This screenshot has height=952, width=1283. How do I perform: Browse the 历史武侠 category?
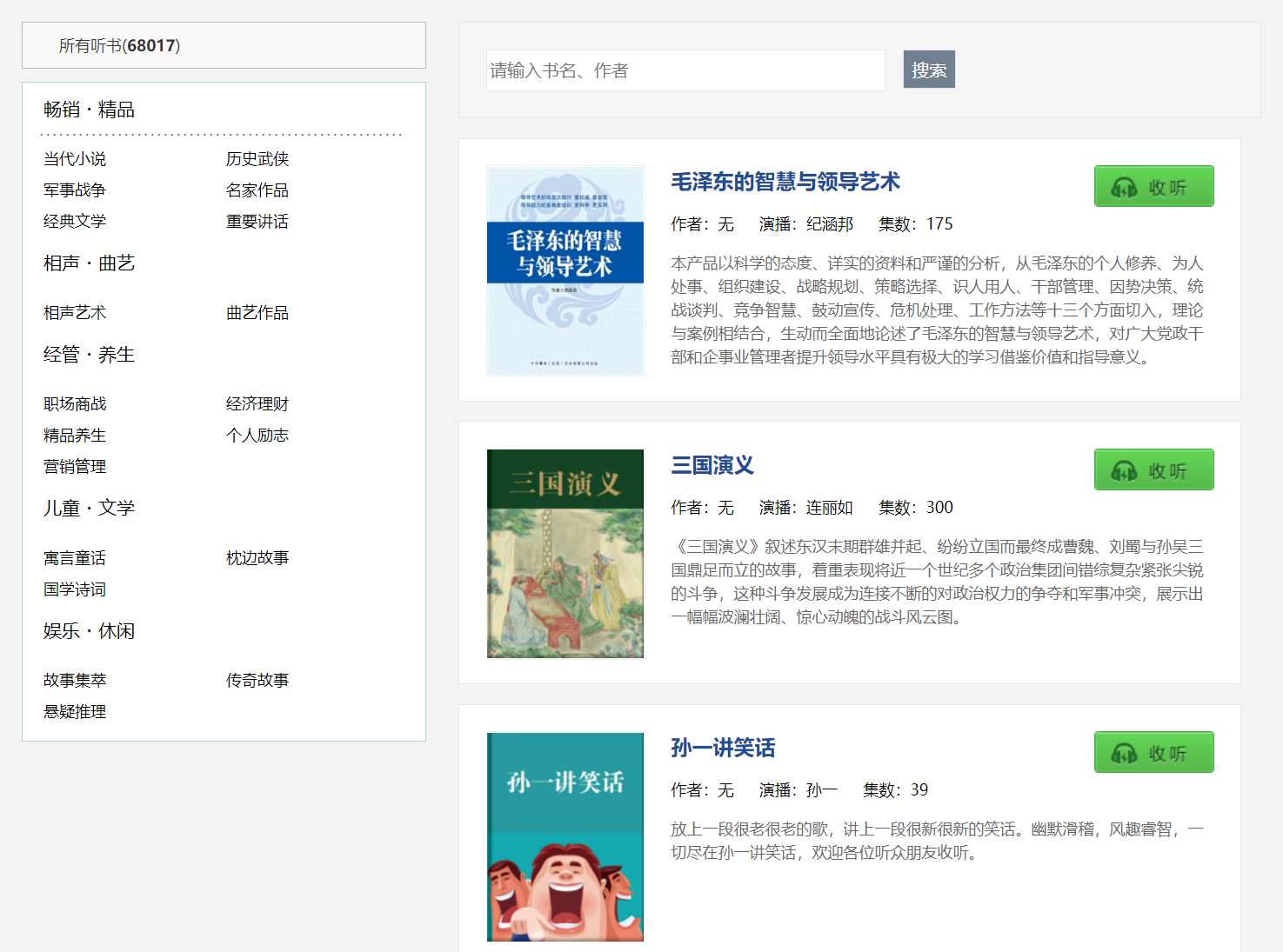257,159
